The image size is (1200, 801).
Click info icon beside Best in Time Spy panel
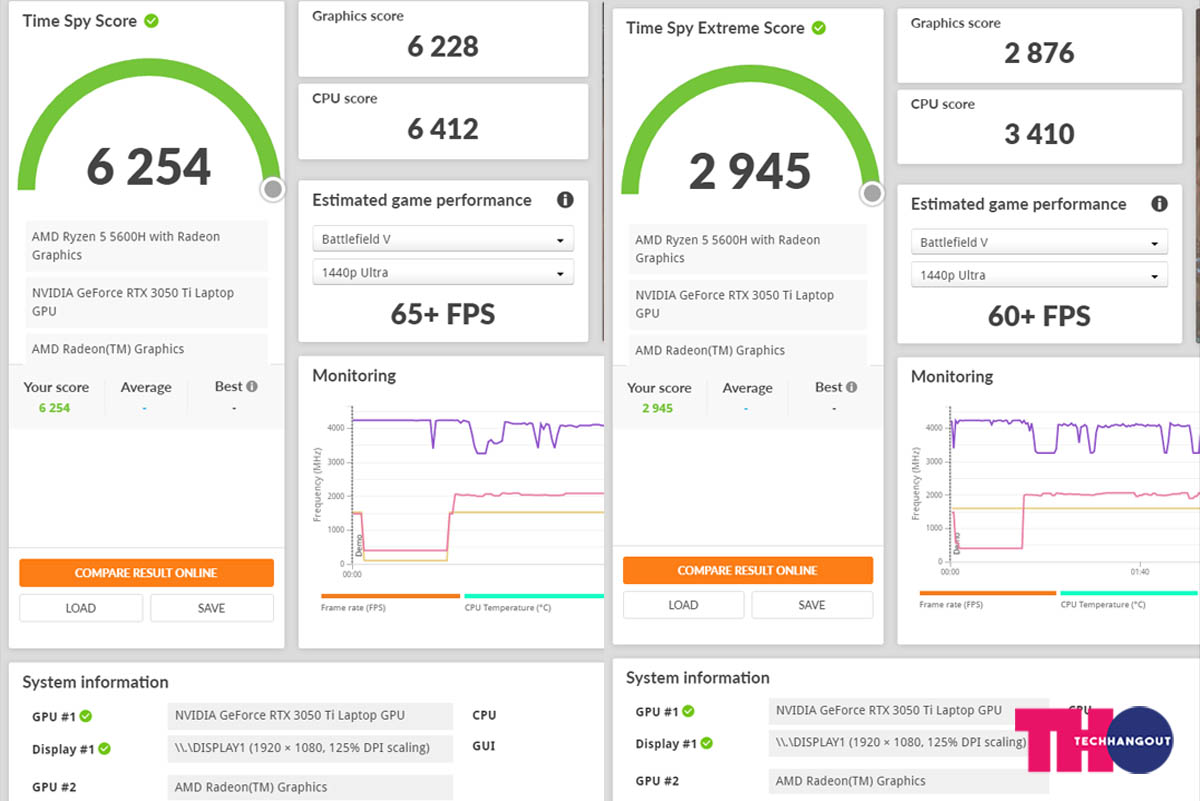tap(252, 386)
